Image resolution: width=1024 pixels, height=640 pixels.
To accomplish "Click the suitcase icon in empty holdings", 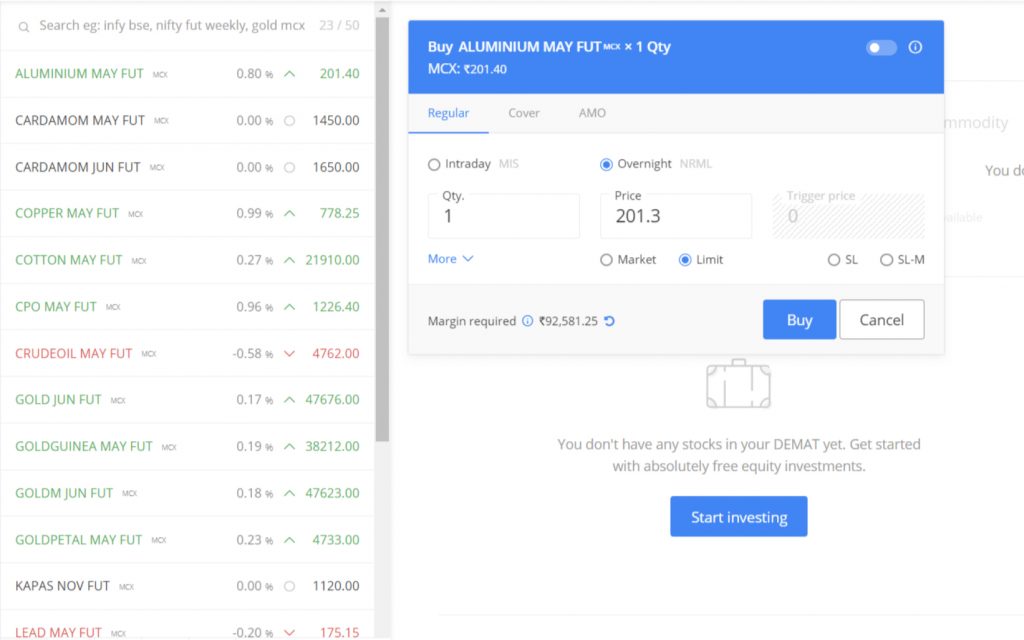I will click(x=739, y=384).
